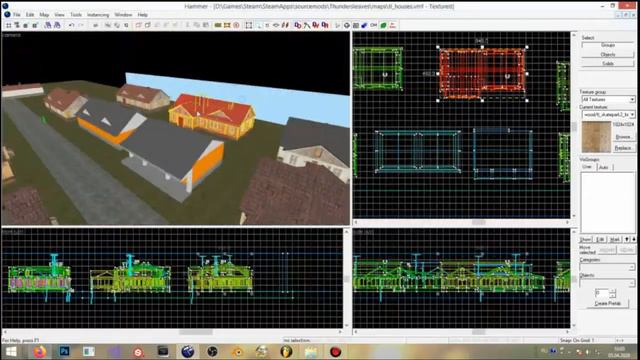640x360 pixels.
Task: Toggle the 3D grid toolbar icon
Action: tap(17, 25)
